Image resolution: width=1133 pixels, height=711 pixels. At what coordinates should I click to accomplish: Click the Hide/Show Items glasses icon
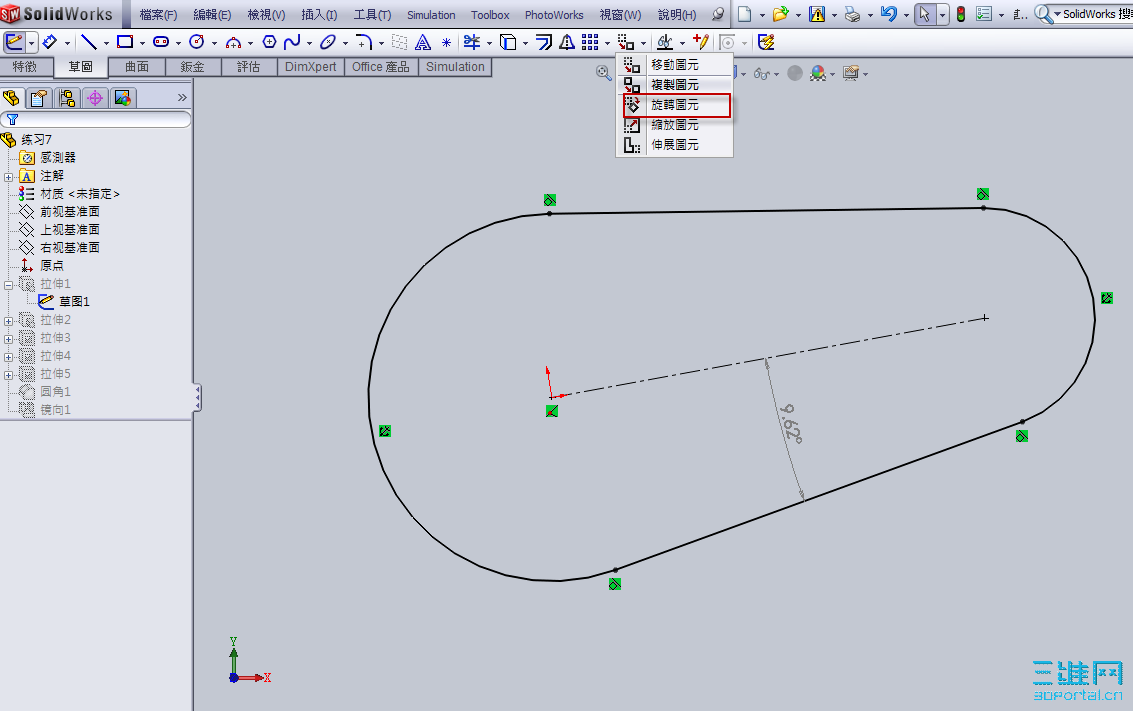click(x=762, y=73)
